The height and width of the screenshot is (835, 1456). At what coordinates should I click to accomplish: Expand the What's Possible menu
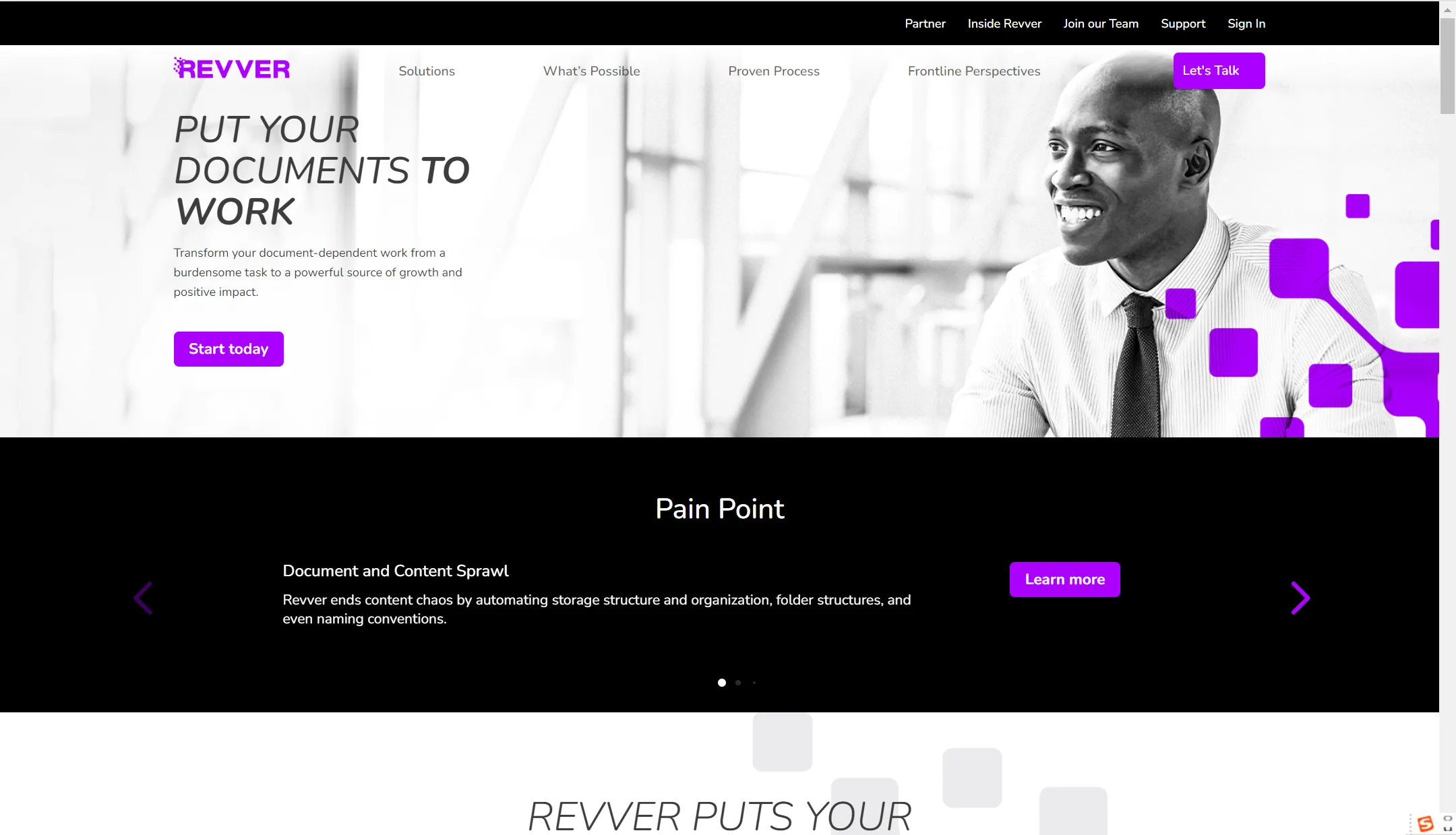pyautogui.click(x=591, y=71)
